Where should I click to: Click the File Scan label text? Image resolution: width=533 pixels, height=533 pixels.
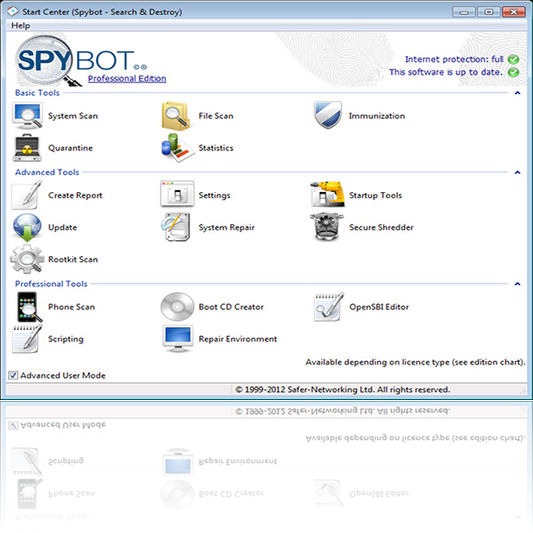(x=216, y=116)
